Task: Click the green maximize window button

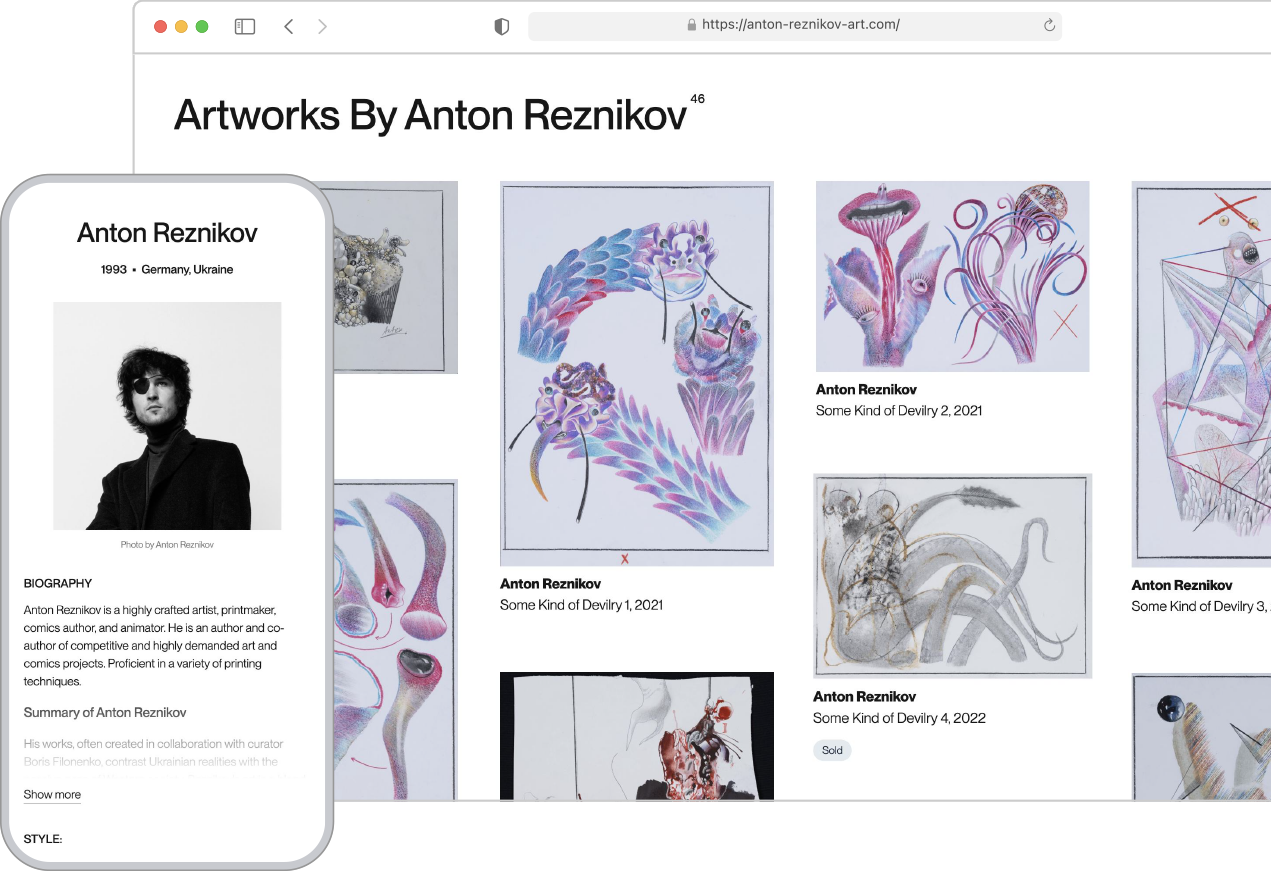Action: (202, 27)
